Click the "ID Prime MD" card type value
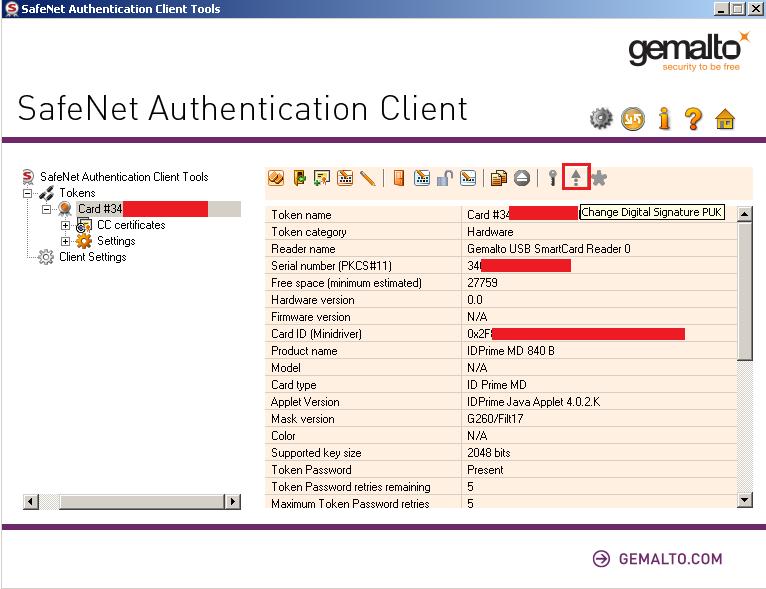This screenshot has height=589, width=766. coord(497,385)
